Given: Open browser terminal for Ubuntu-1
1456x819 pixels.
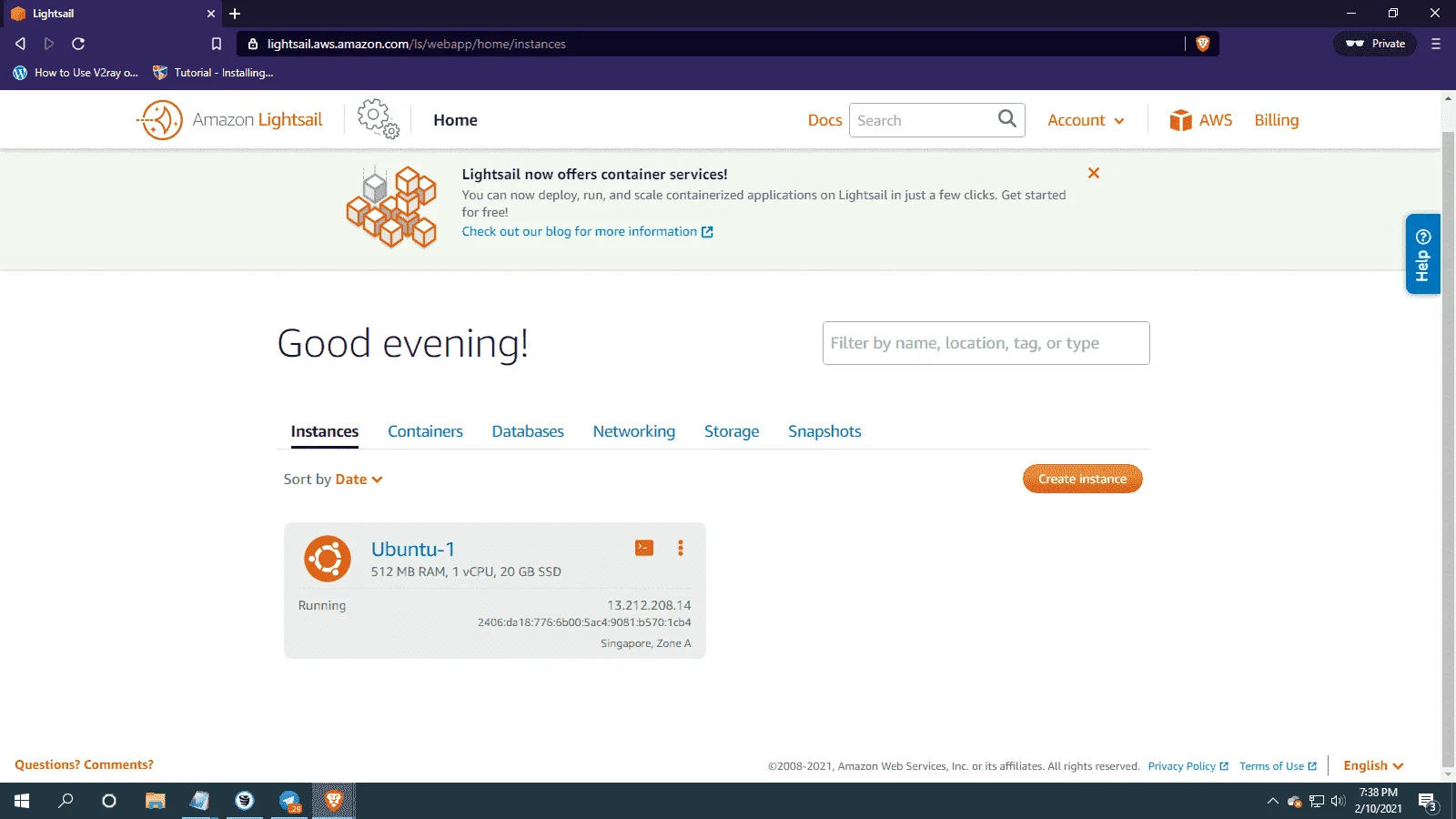Looking at the screenshot, I should click(x=644, y=548).
